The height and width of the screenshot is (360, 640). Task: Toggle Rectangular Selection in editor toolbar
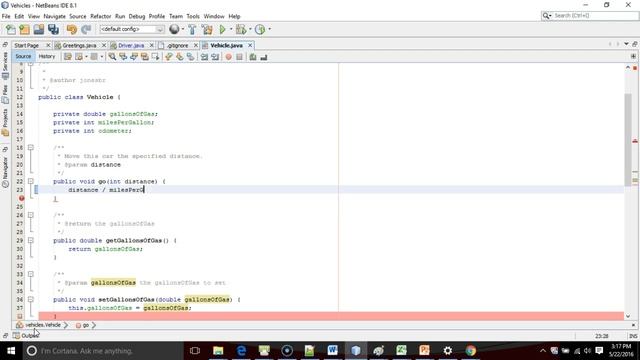pos(155,57)
